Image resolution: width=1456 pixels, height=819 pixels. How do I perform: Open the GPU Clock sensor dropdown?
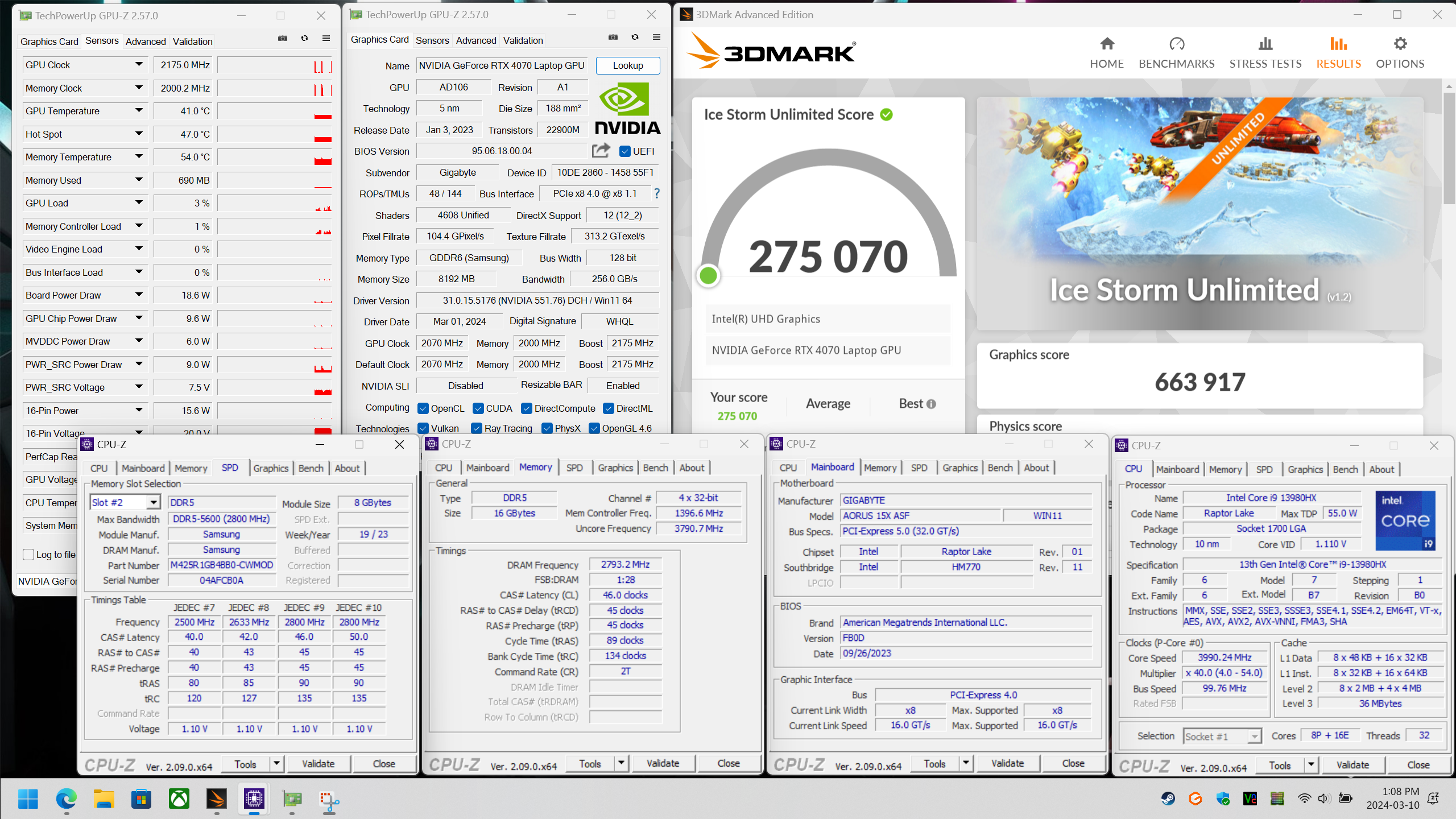coord(139,65)
